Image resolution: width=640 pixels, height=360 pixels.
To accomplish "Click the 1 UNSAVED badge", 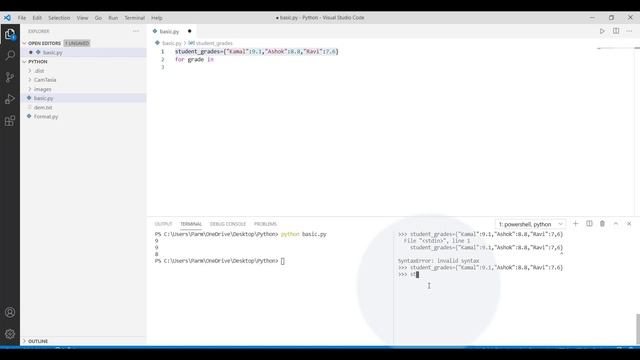I will [77, 43].
